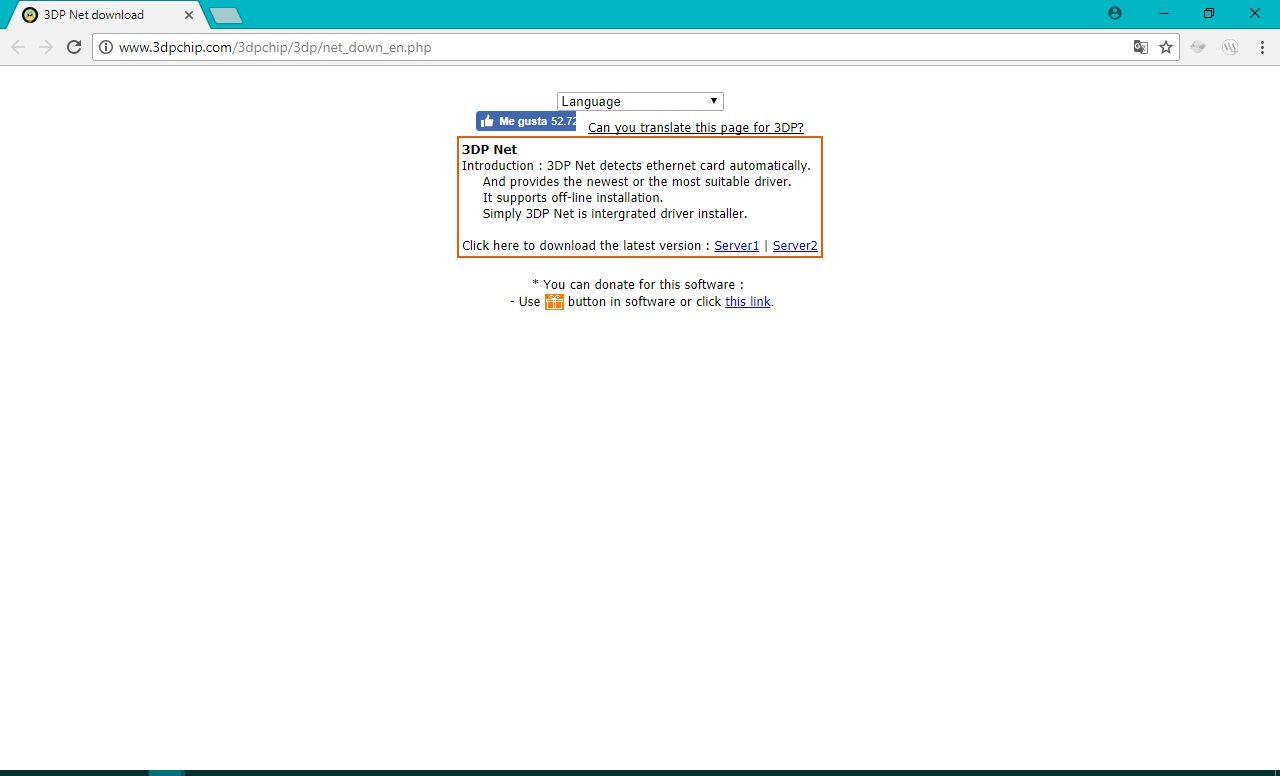This screenshot has width=1280, height=776.
Task: Close the 3DP Net download tab
Action: [189, 15]
